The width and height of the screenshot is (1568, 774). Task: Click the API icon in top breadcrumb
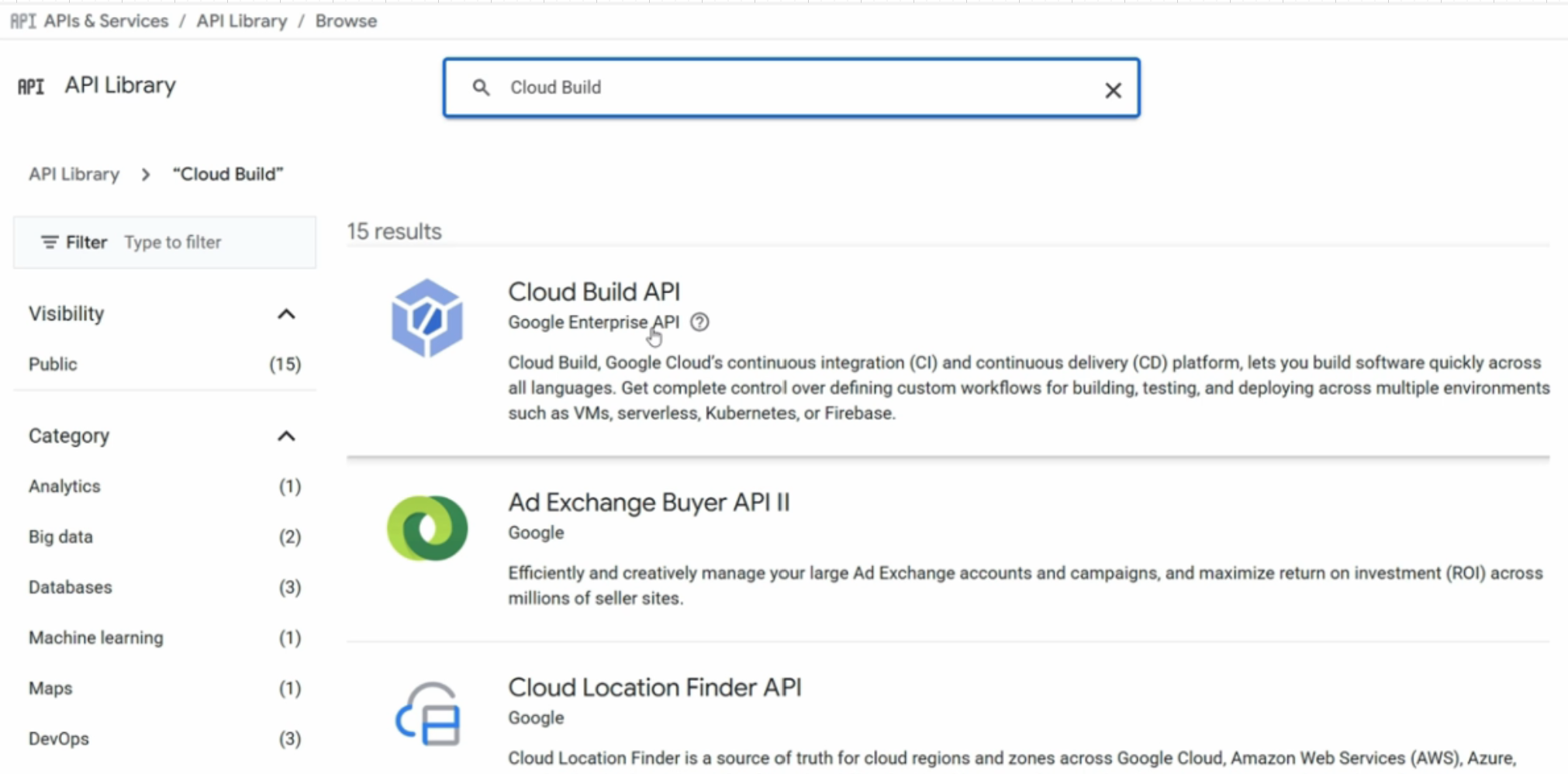click(22, 21)
